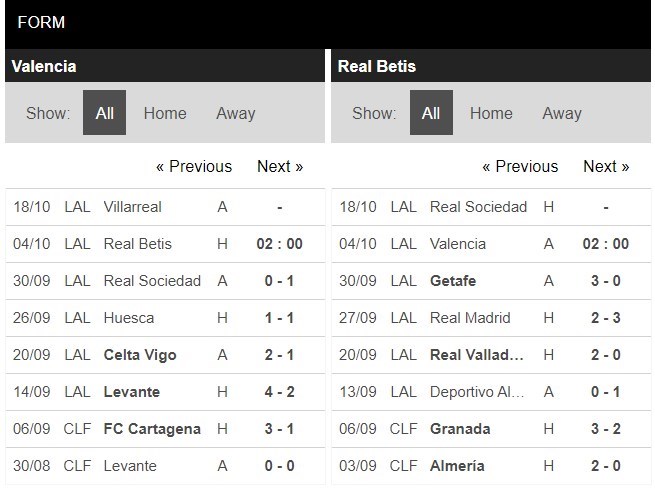
Task: Click Next in the Real Betis panel
Action: tap(606, 166)
